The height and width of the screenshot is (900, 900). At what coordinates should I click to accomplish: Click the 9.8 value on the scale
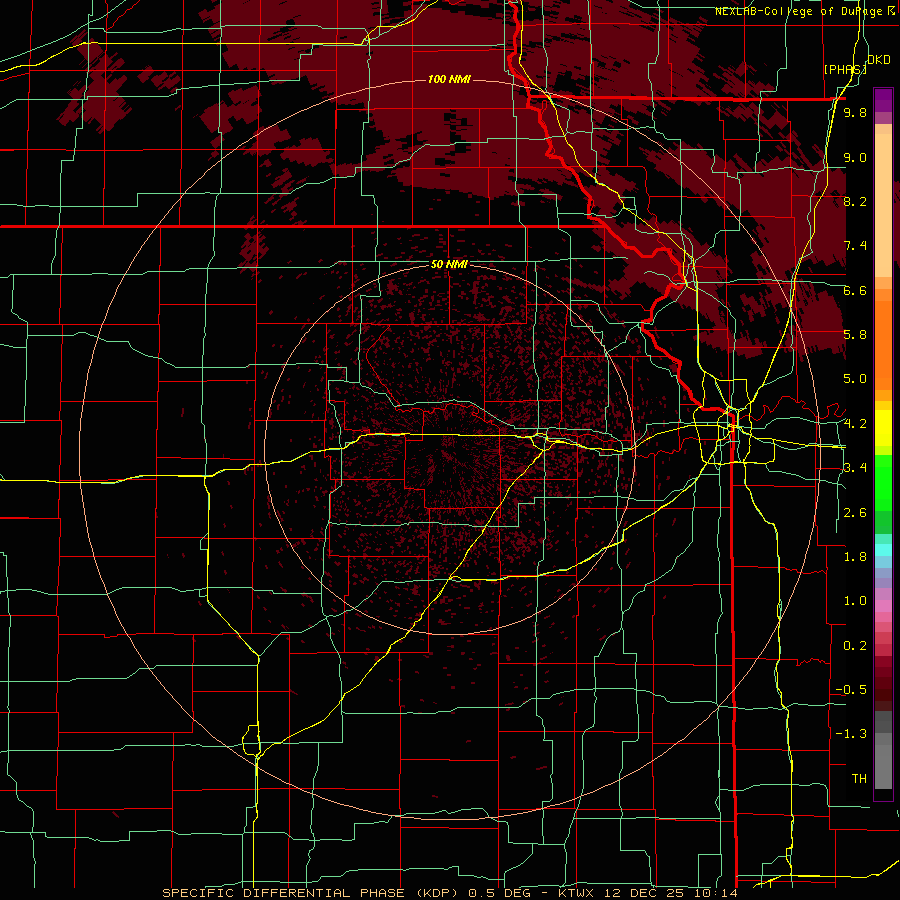[855, 112]
